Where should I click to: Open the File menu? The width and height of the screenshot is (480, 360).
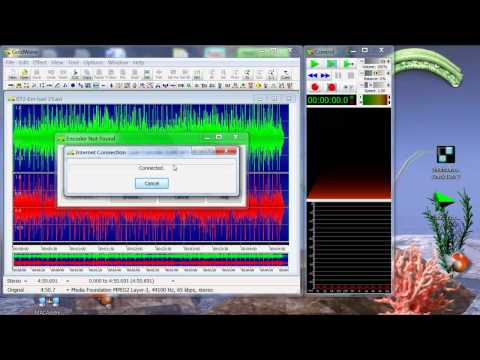pos(10,62)
